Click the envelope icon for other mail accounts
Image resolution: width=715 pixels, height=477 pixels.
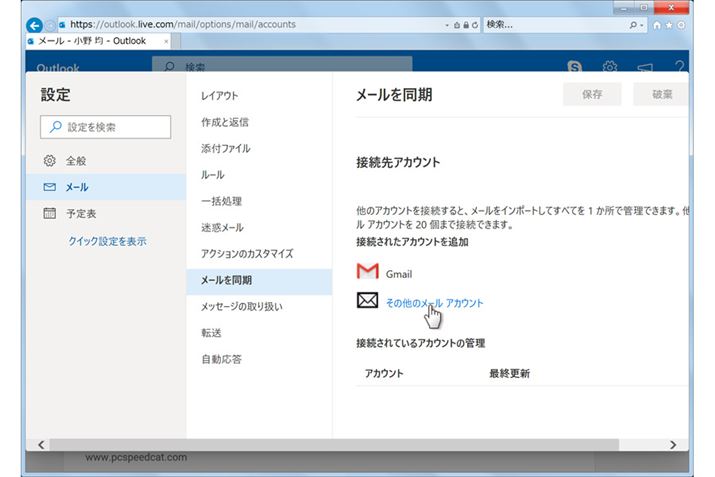368,301
